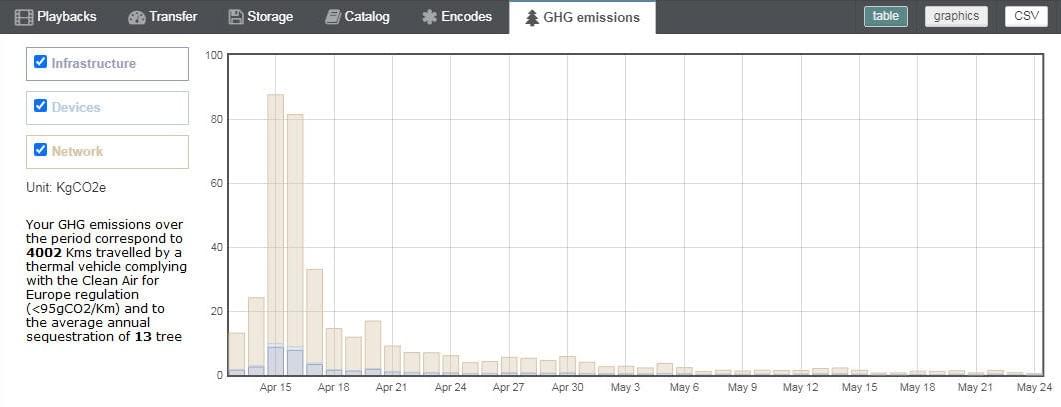Switch to the Catalog tab
1061x407 pixels.
tap(357, 17)
